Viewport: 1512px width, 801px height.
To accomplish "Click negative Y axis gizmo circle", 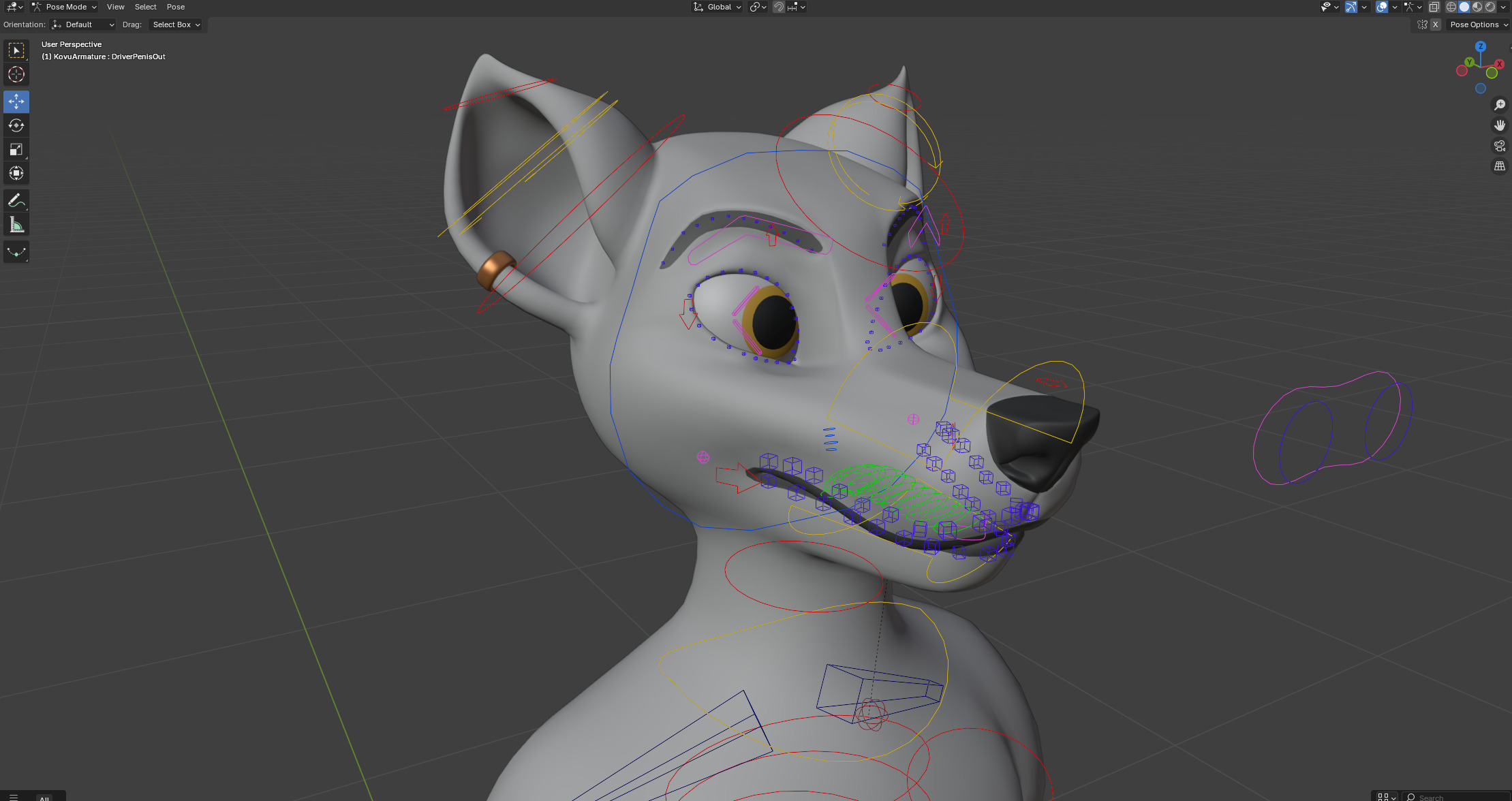I will (x=1491, y=73).
